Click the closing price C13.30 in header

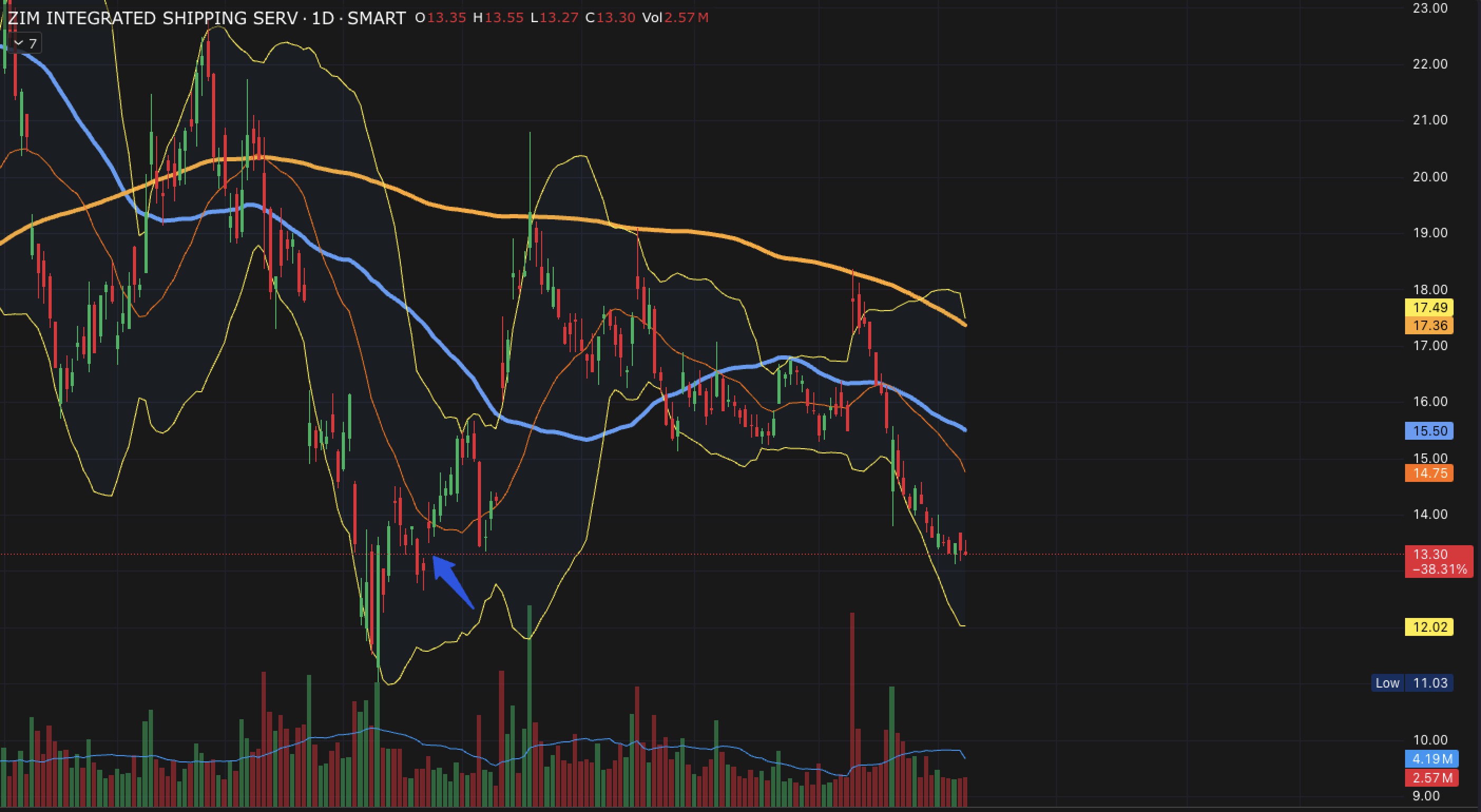click(x=610, y=18)
